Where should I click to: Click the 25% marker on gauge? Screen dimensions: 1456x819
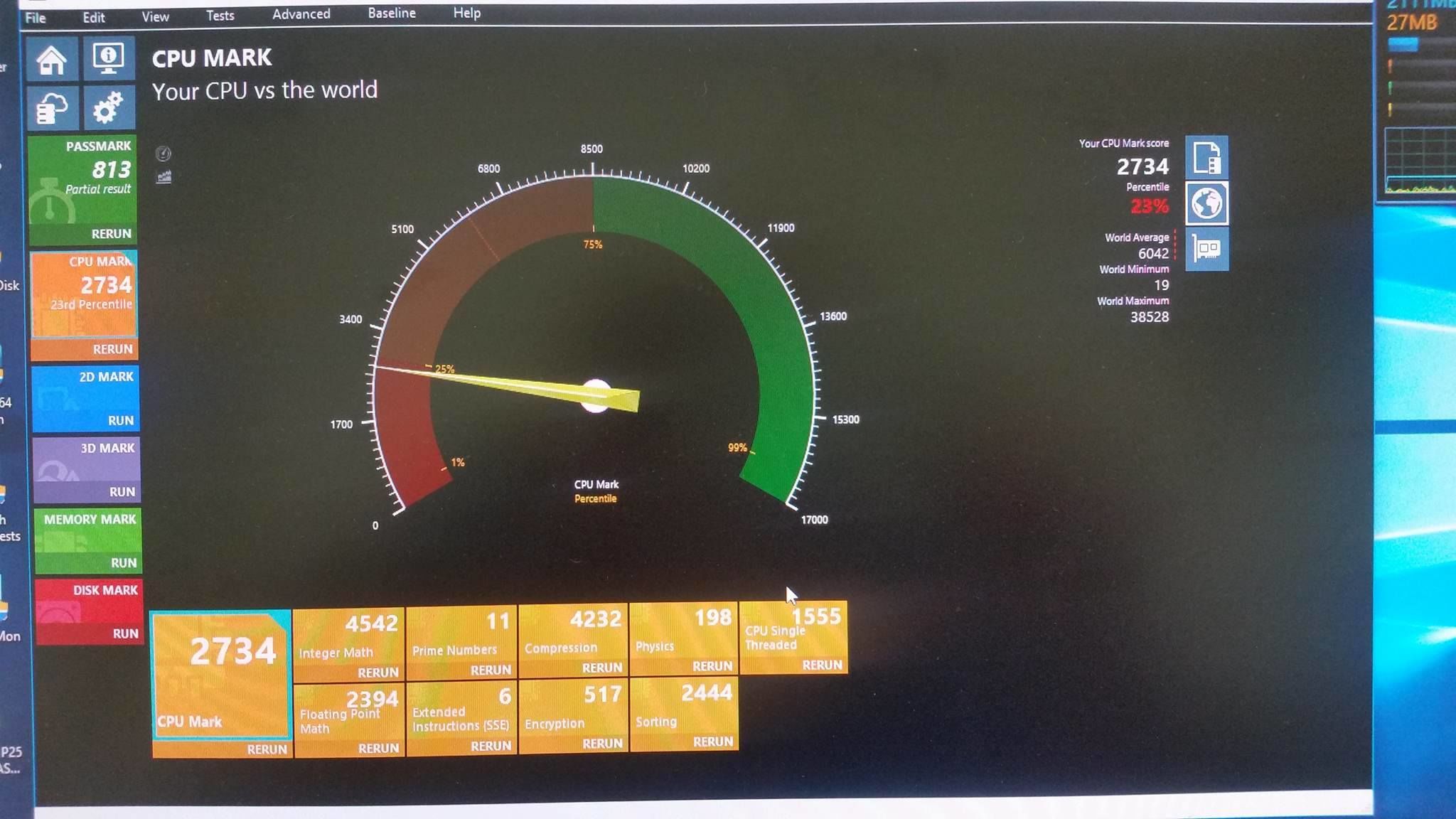click(445, 369)
